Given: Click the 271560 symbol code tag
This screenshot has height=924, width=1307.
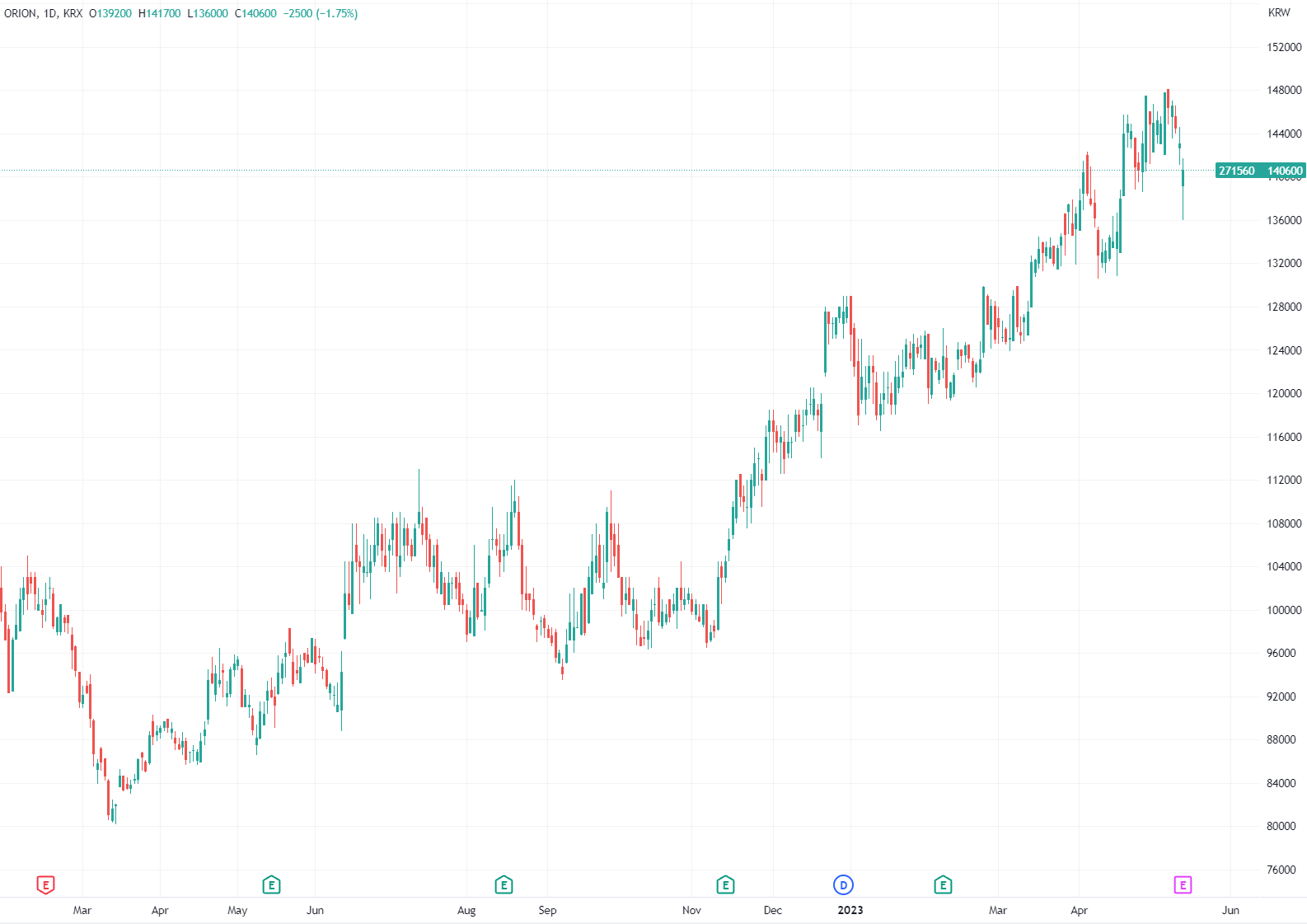Looking at the screenshot, I should (1237, 171).
